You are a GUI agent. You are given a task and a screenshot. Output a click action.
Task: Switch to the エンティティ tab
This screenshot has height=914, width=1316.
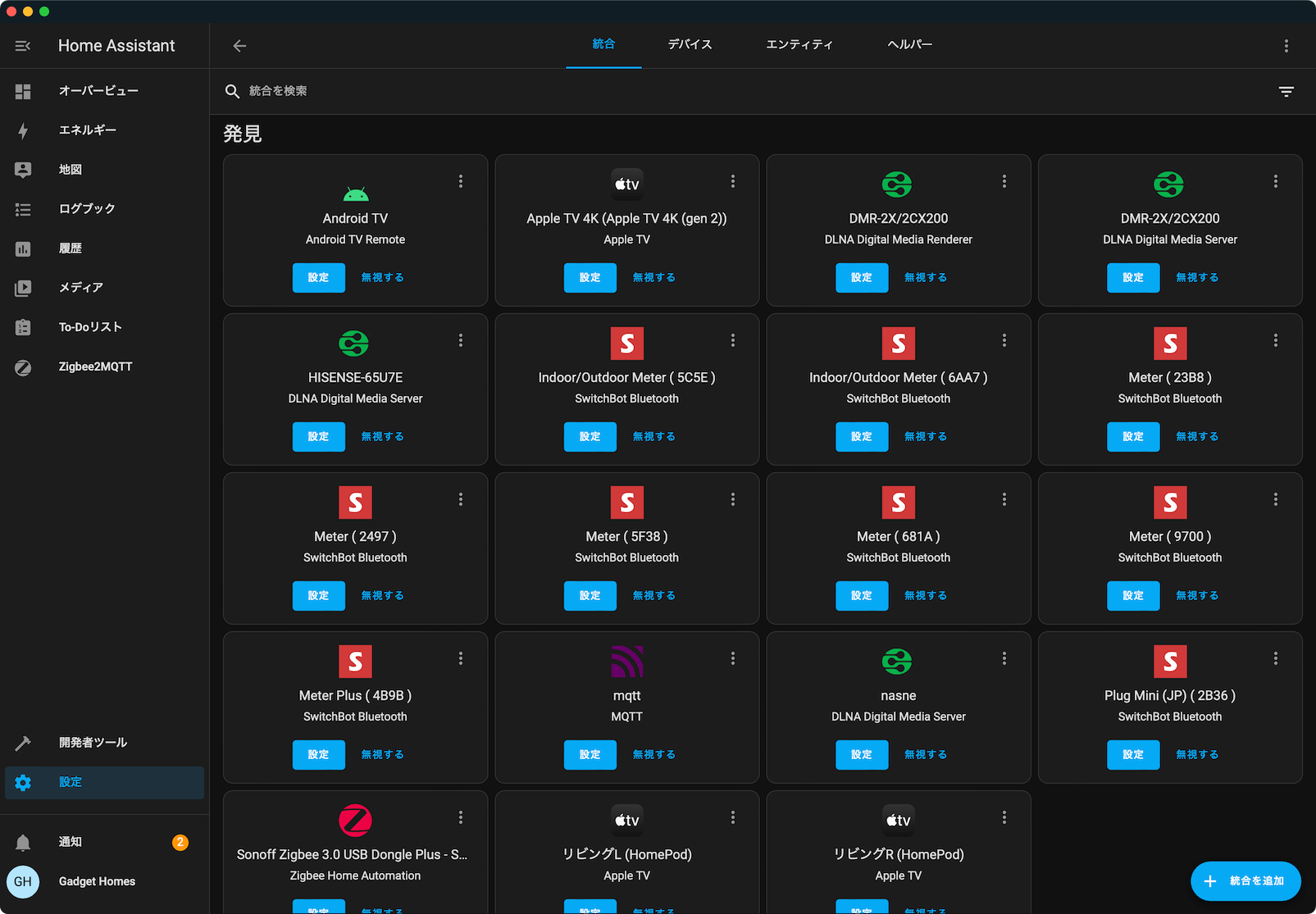(x=799, y=44)
